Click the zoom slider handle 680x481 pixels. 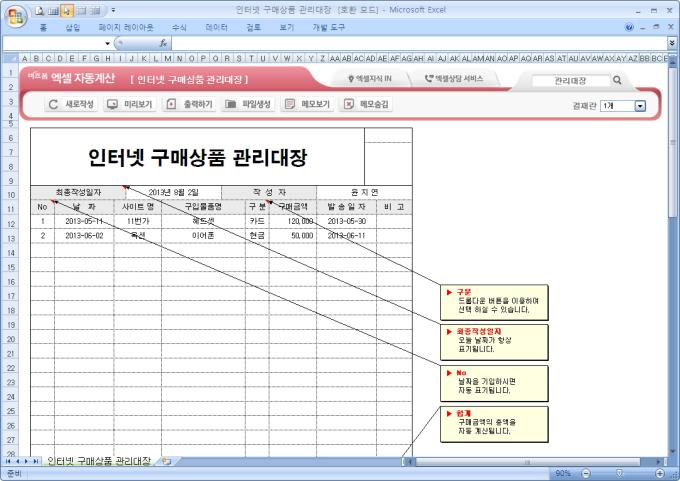coord(619,473)
